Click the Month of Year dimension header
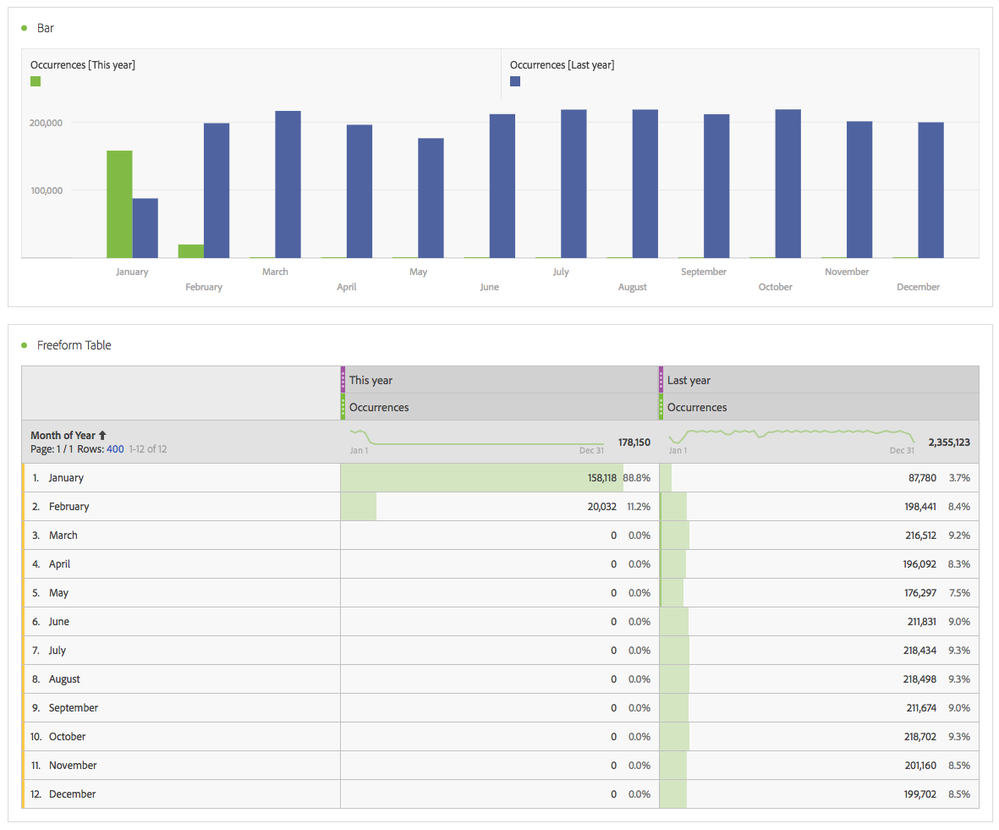The height and width of the screenshot is (830, 999). click(63, 435)
